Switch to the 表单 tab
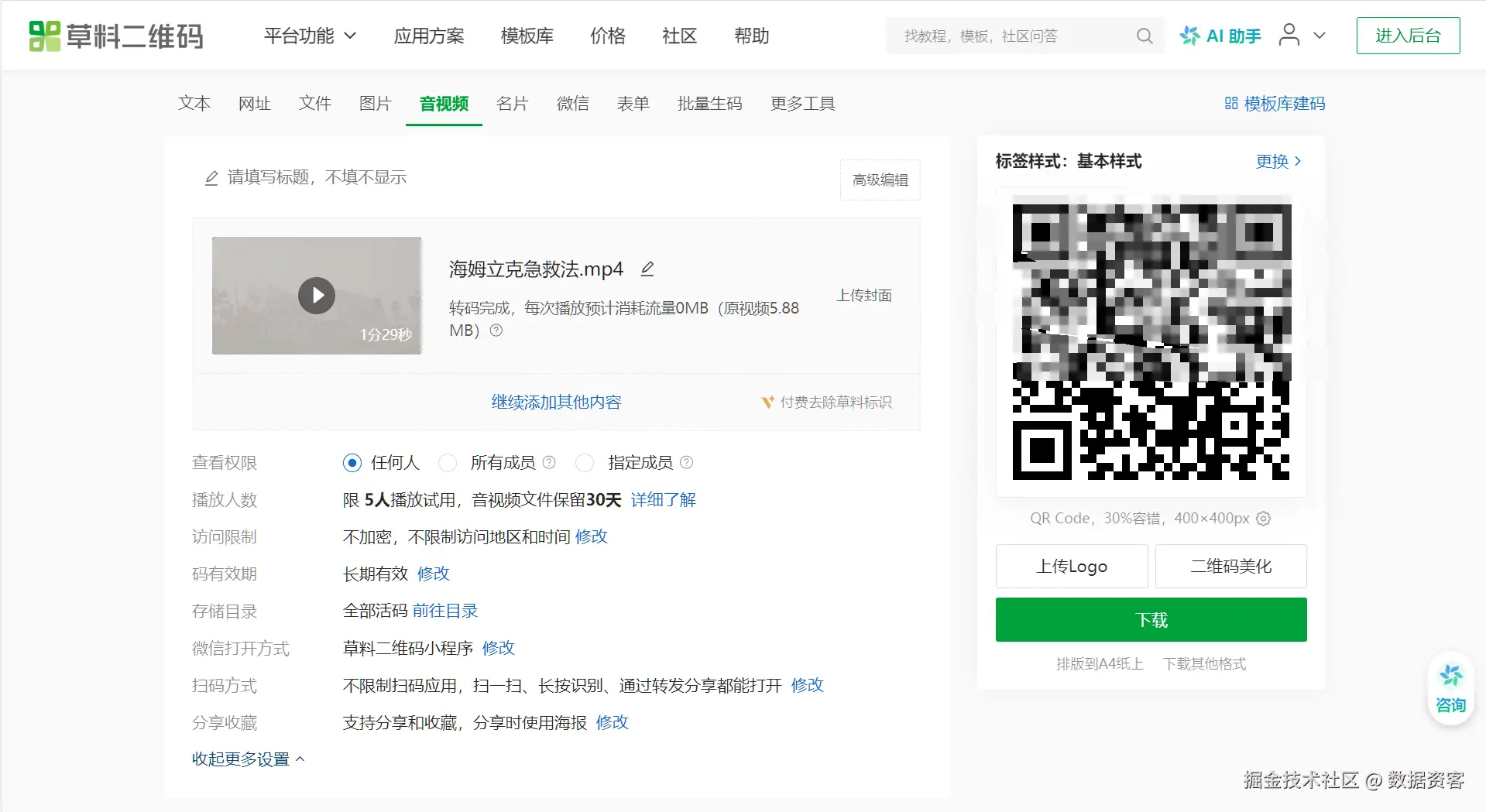This screenshot has height=812, width=1486. [633, 103]
